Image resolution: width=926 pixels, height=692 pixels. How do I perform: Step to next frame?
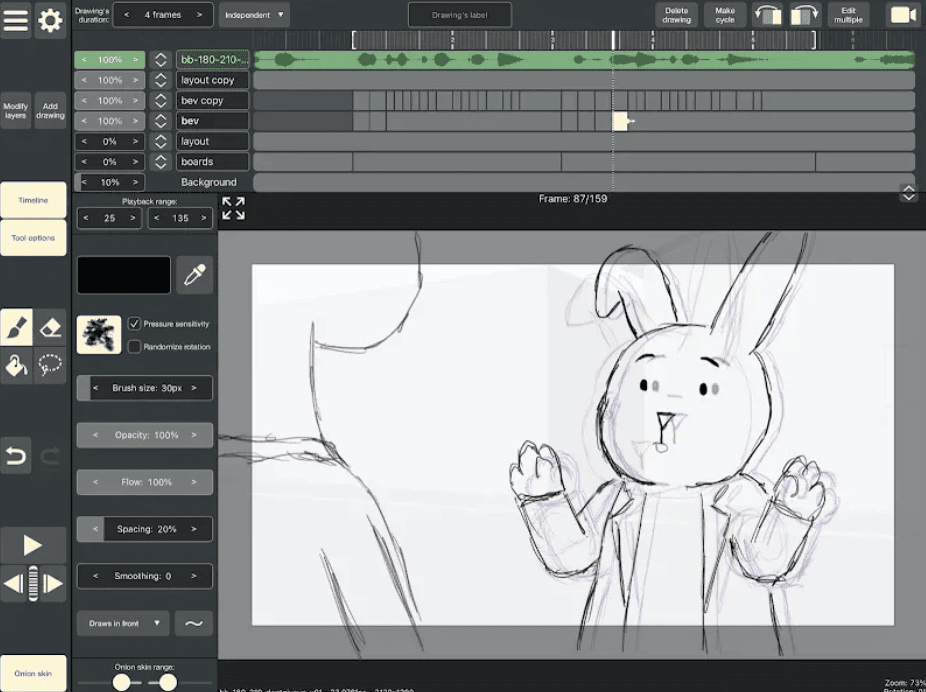click(53, 583)
